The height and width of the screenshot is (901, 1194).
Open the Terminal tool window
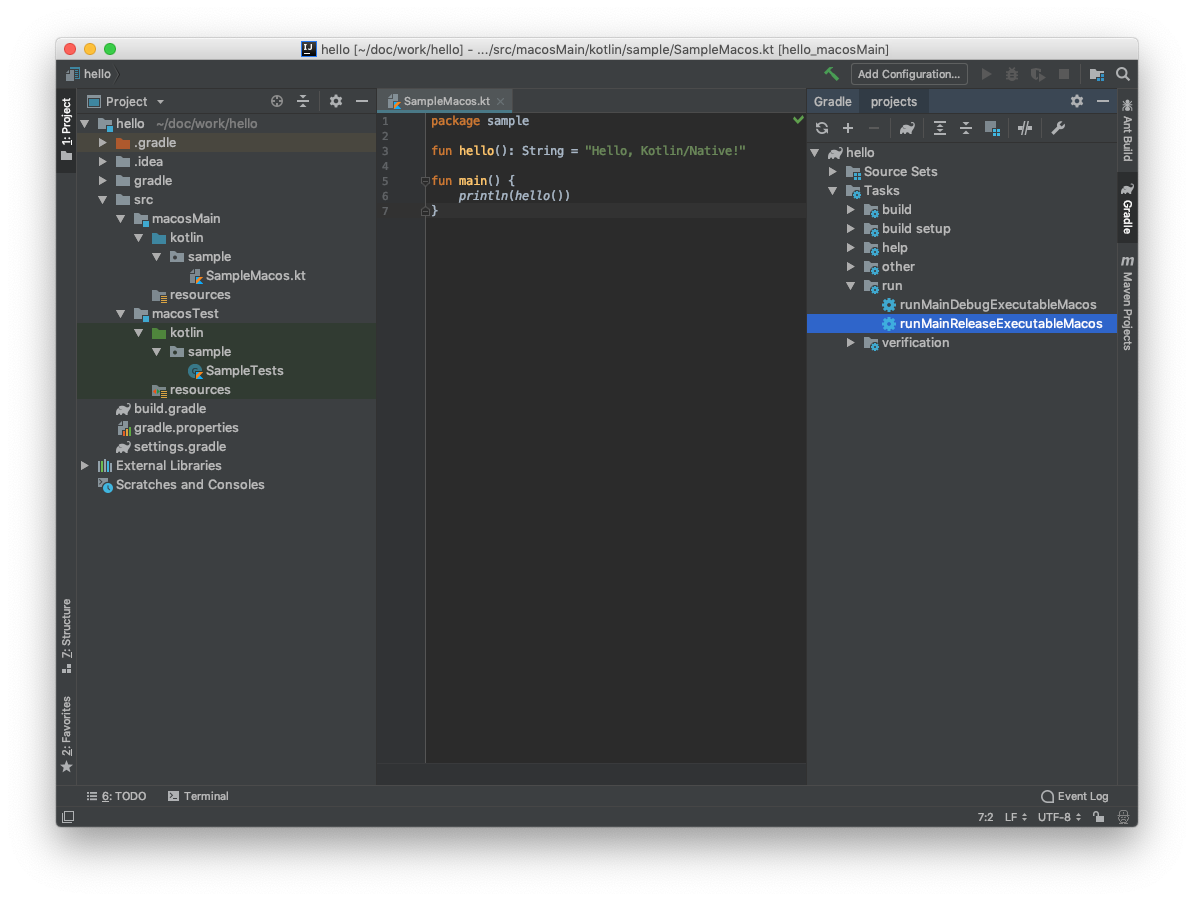coord(198,796)
